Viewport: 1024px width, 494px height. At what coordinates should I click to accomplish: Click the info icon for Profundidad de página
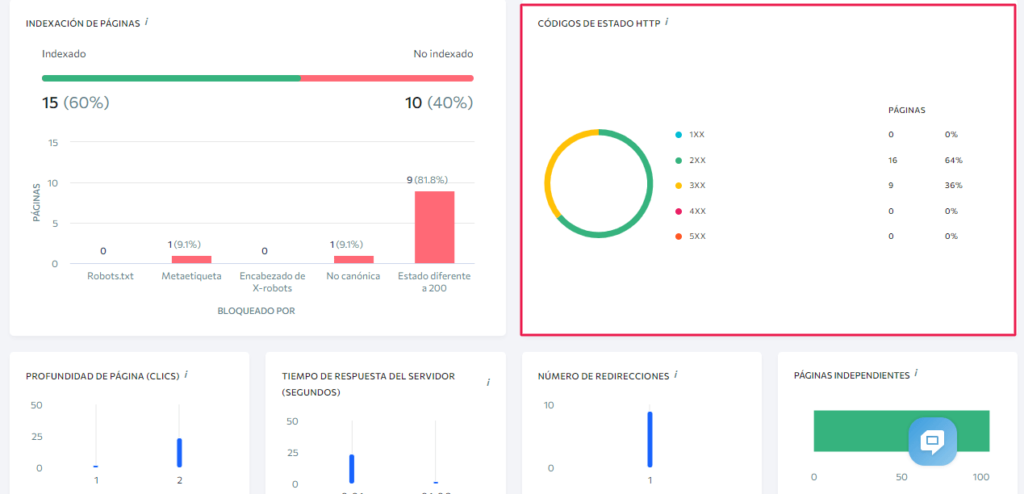point(186,374)
